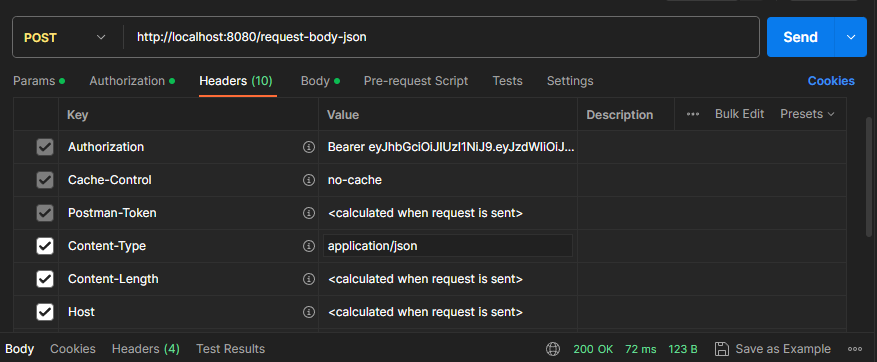The image size is (877, 362).
Task: Click the application/json value field
Action: (448, 246)
